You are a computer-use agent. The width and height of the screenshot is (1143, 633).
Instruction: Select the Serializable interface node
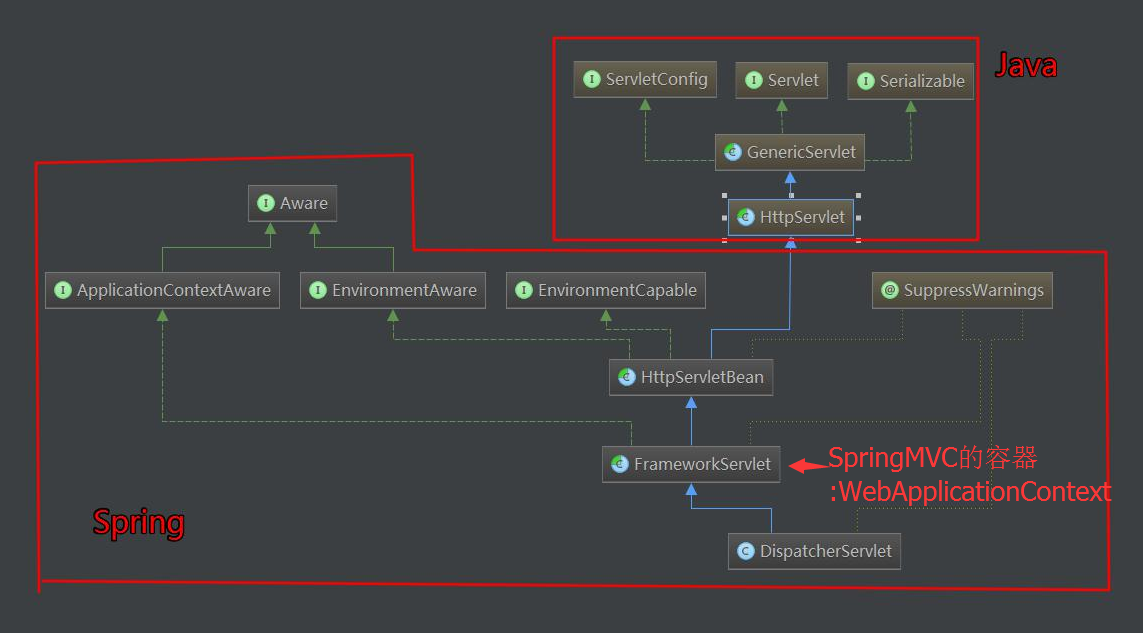(910, 81)
